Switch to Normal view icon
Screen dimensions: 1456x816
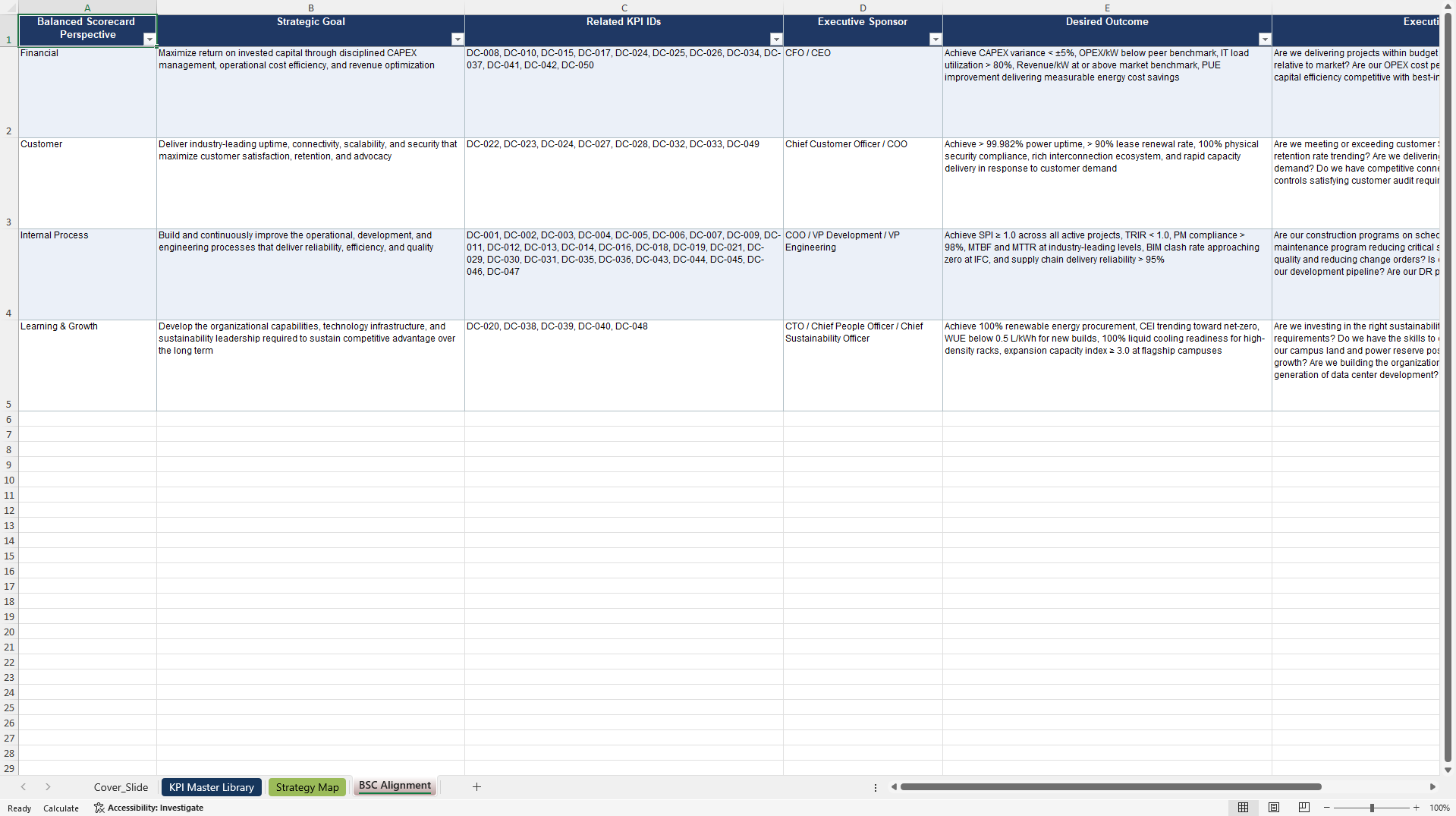pos(1243,808)
